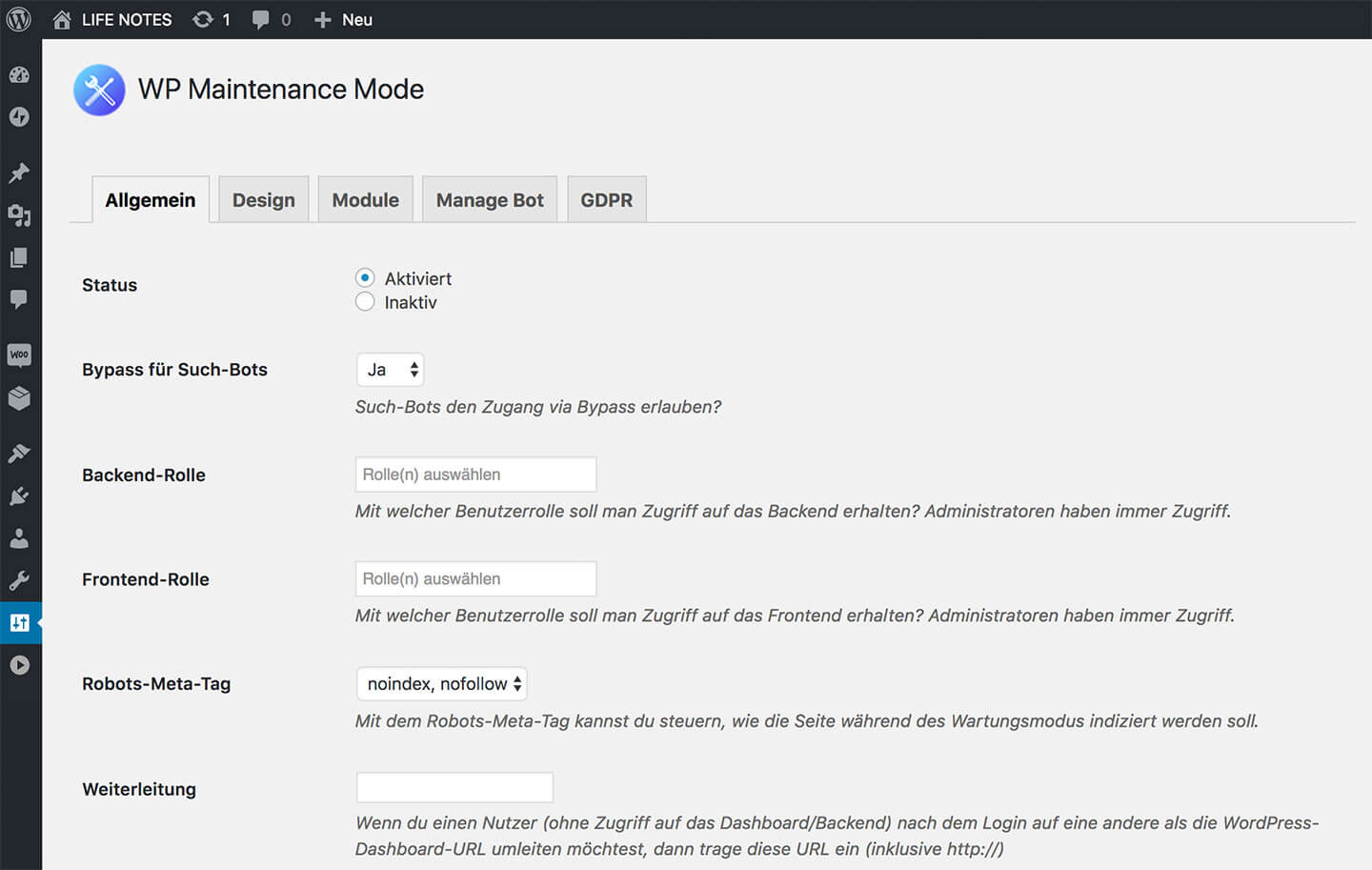Click the Robots-Meta-Tag label
1372x870 pixels.
point(156,683)
